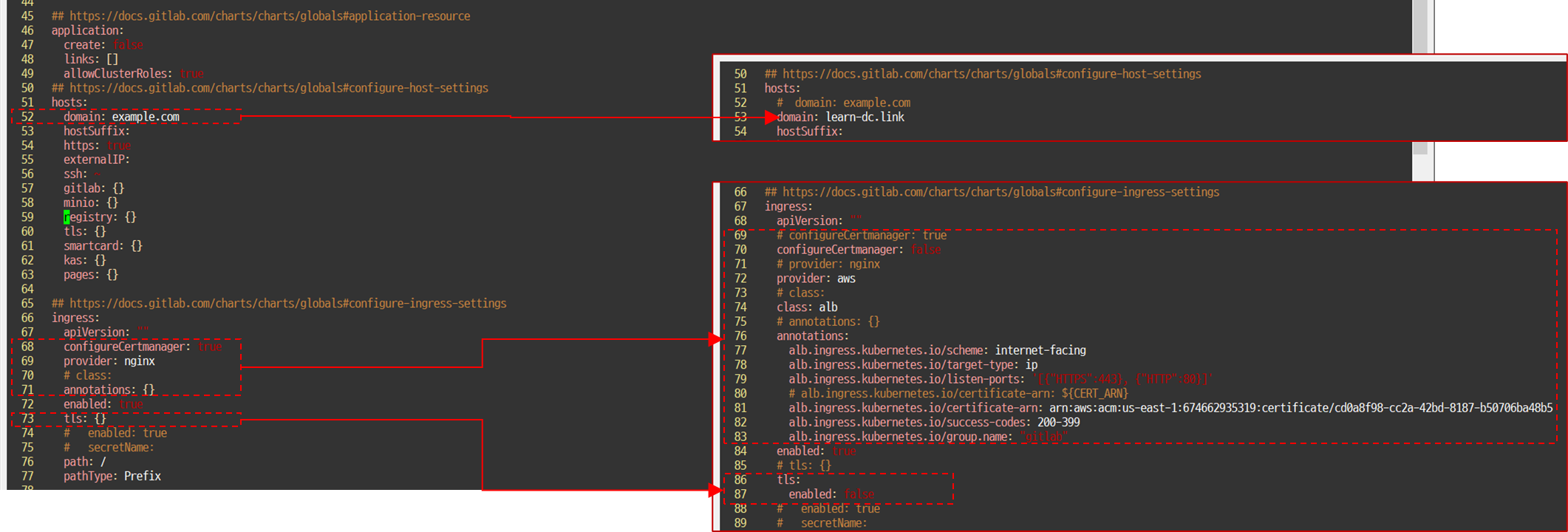
Task: Click the "allowClusterRoles: true" line
Action: [134, 74]
